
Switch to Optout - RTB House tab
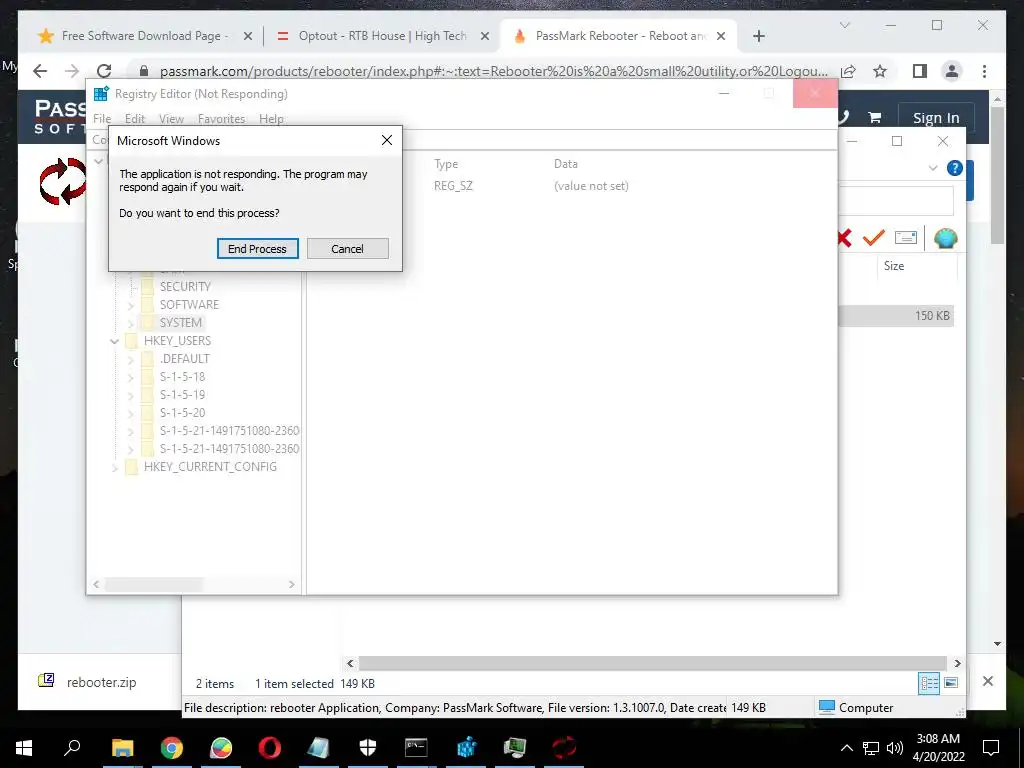[x=381, y=36]
